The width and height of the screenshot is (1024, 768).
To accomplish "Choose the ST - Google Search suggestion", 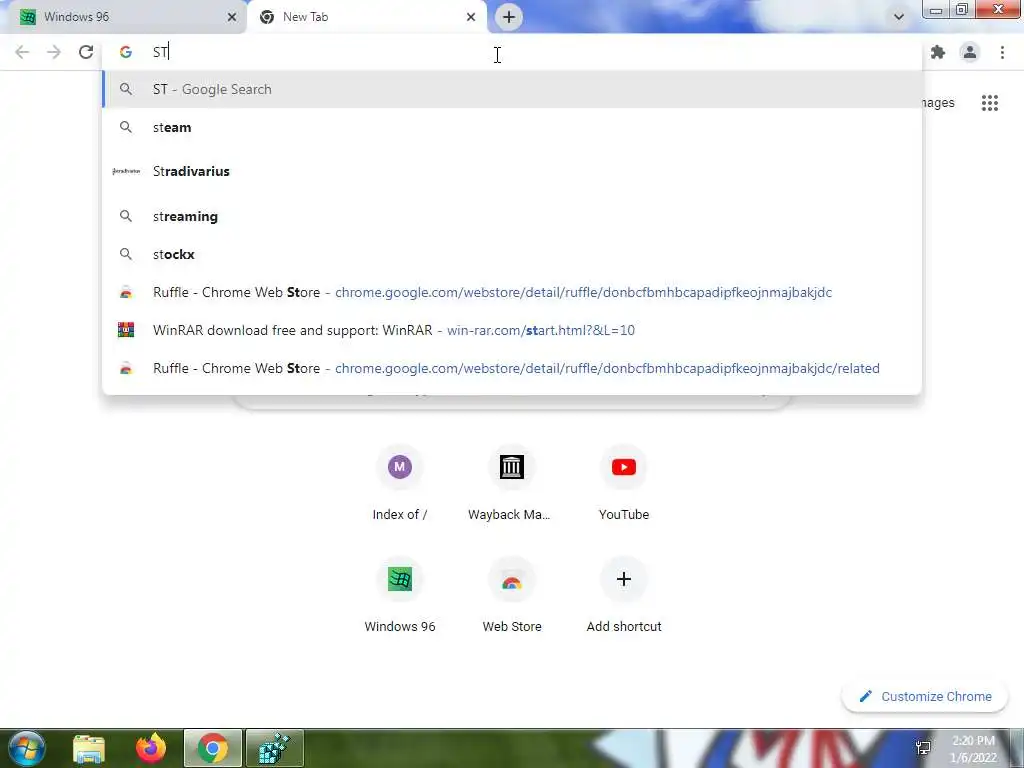I will [x=512, y=89].
